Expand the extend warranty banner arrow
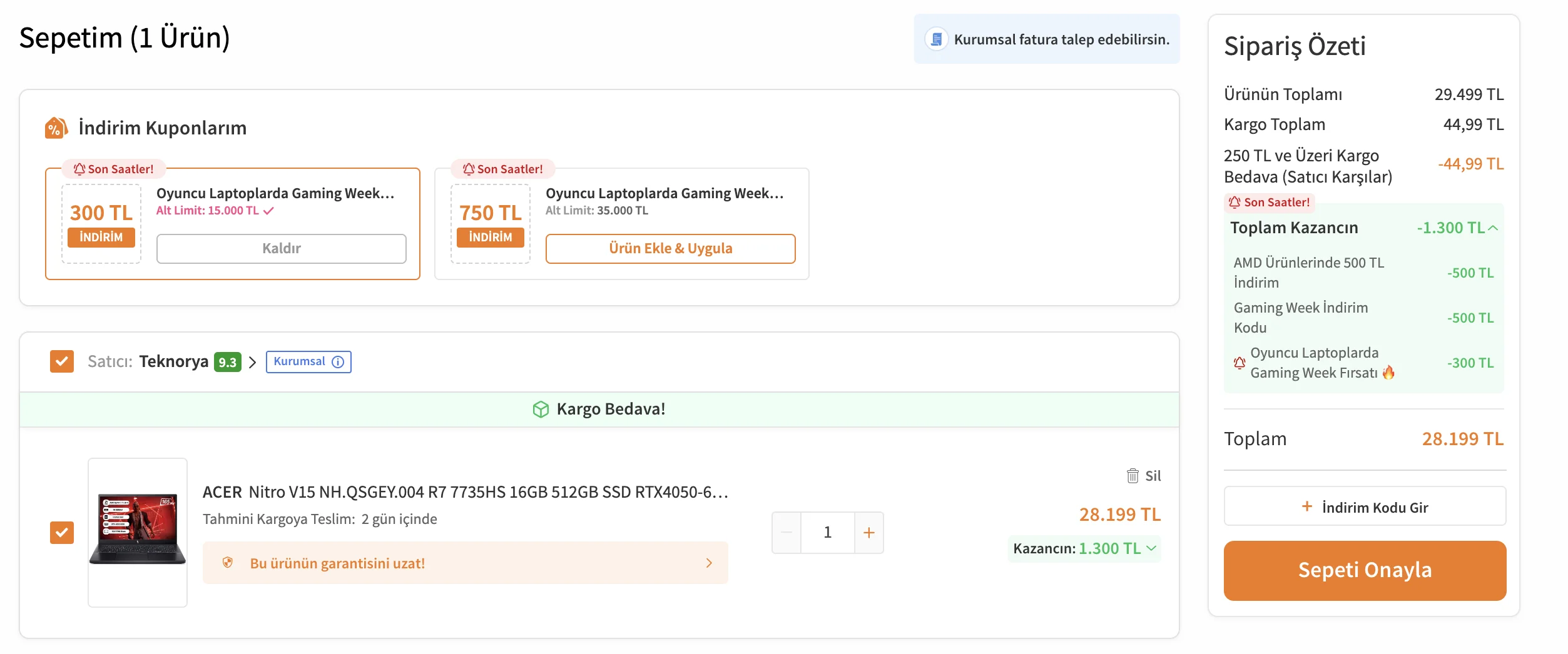1568x654 pixels. click(x=709, y=563)
